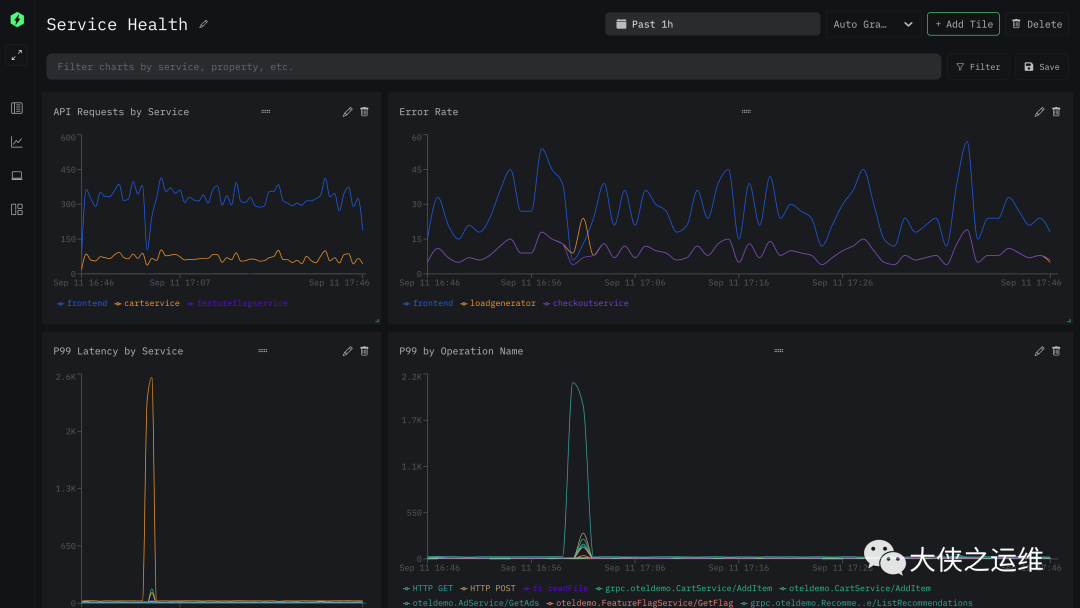Open the Chart explorer sidebar icon
This screenshot has width=1080, height=608.
17,142
